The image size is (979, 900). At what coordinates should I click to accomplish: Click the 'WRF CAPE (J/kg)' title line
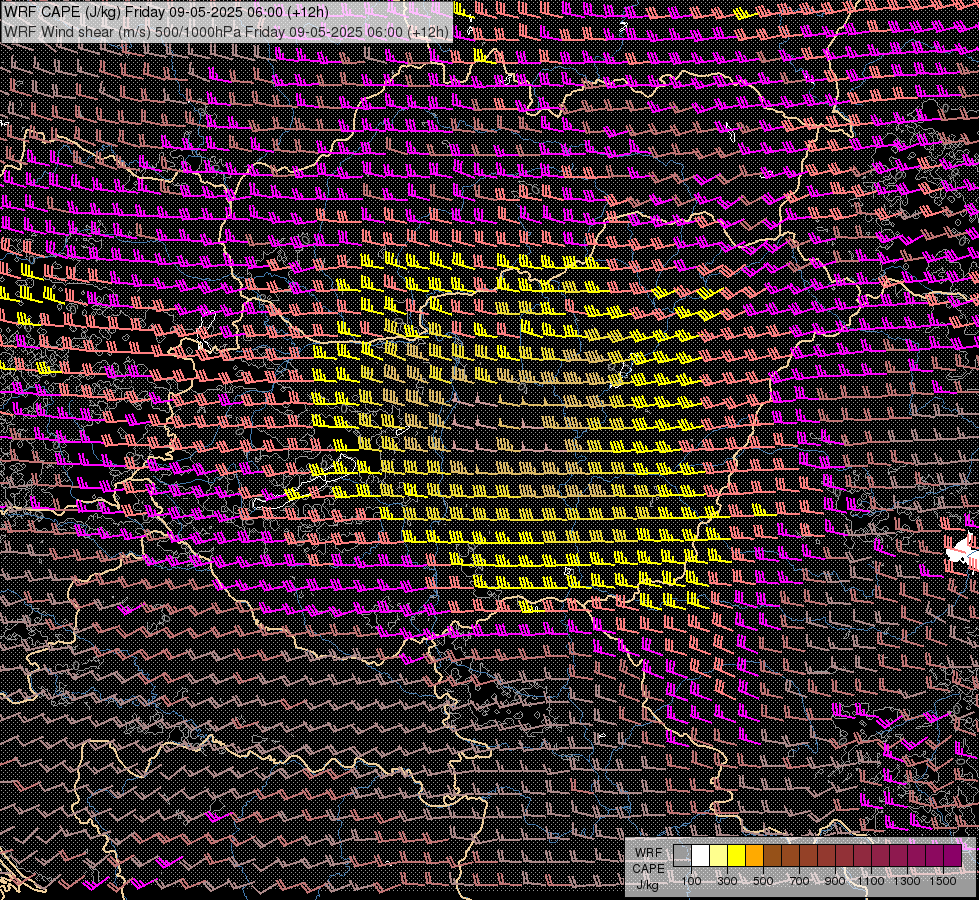point(167,12)
